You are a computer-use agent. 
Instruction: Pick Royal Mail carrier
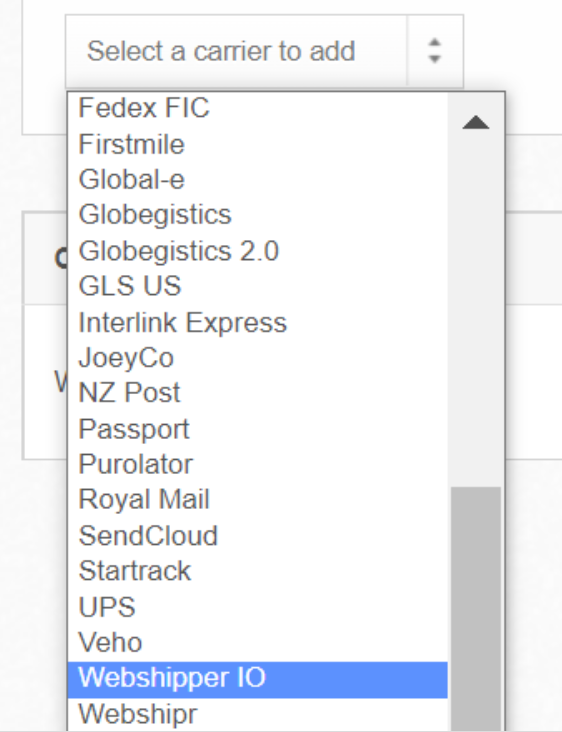[x=258, y=500]
